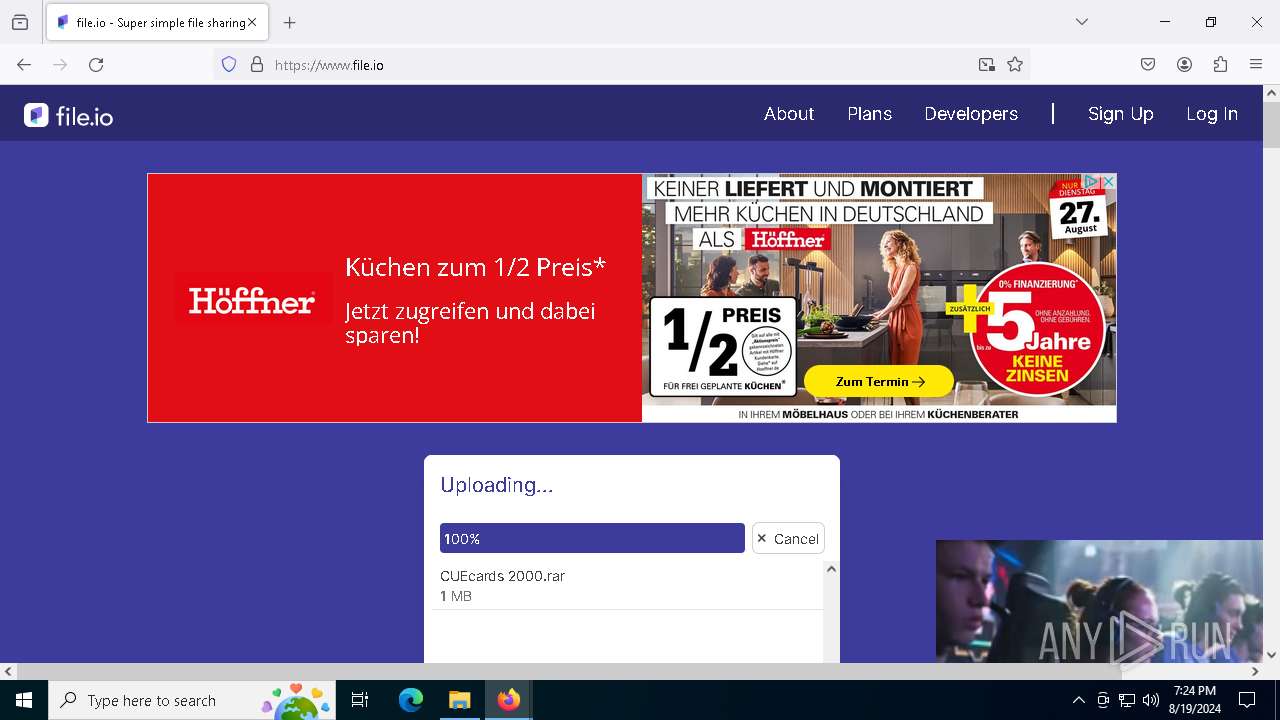The width and height of the screenshot is (1280, 720).
Task: Open the notification center
Action: 1247,700
